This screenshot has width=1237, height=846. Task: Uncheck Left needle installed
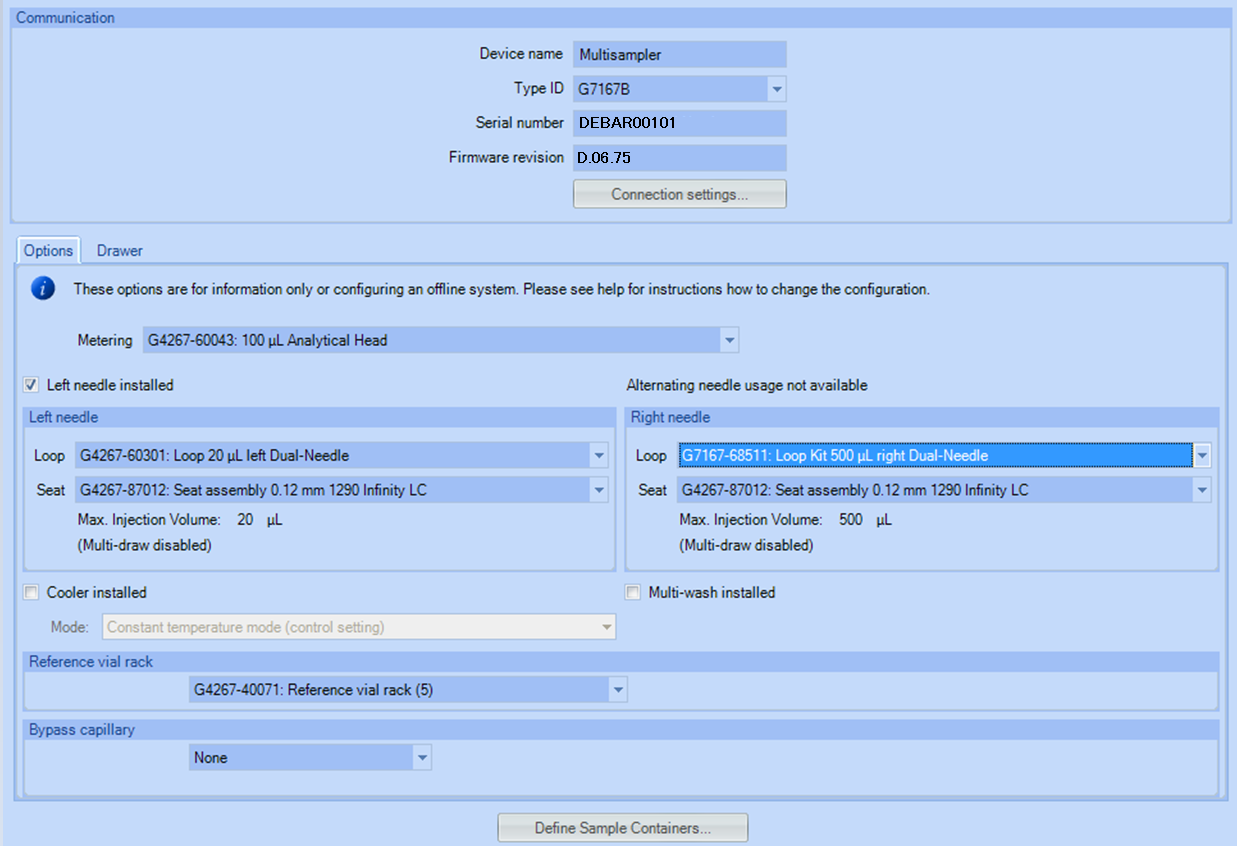(31, 384)
